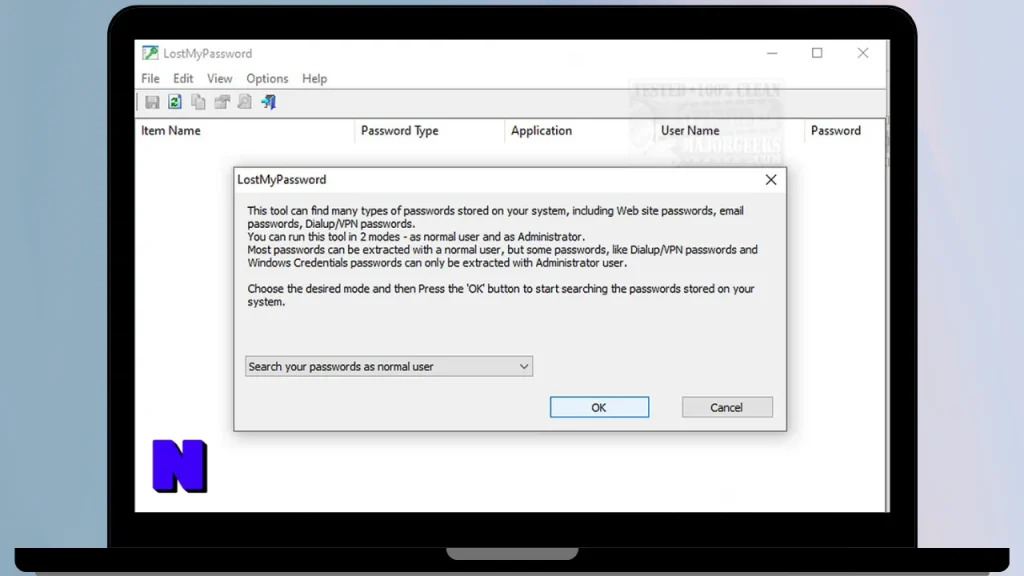Click the LostMyPassword app icon in title bar
The height and width of the screenshot is (576, 1024).
(150, 53)
